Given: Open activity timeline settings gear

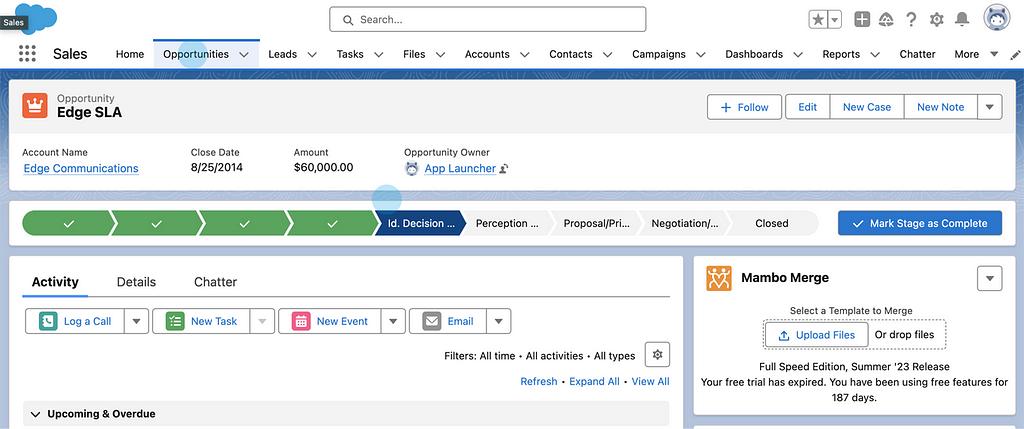Looking at the screenshot, I should [x=657, y=354].
